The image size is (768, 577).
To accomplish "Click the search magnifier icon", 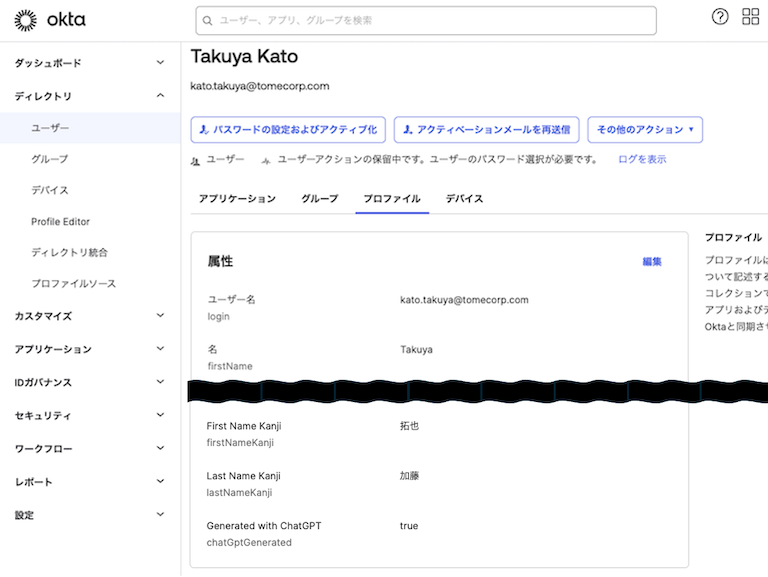I will 207,20.
